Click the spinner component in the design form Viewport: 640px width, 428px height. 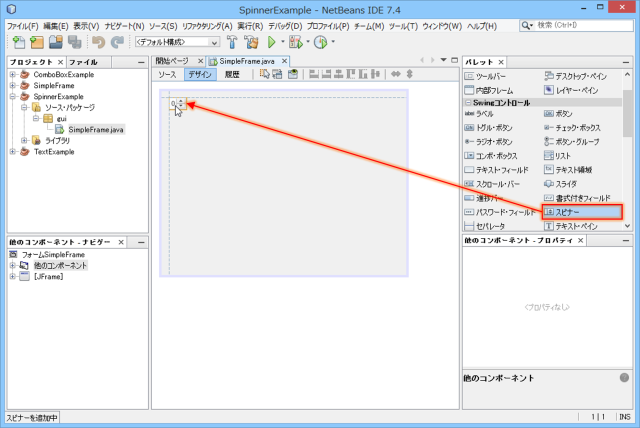(178, 104)
